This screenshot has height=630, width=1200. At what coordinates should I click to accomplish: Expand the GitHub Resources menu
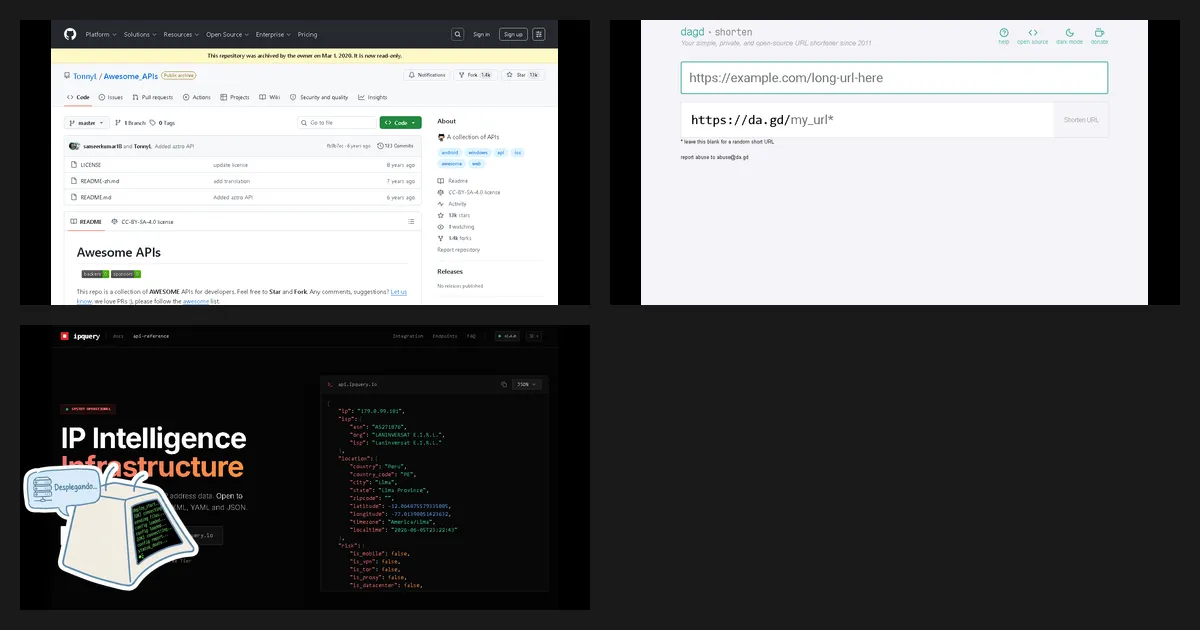pos(181,34)
